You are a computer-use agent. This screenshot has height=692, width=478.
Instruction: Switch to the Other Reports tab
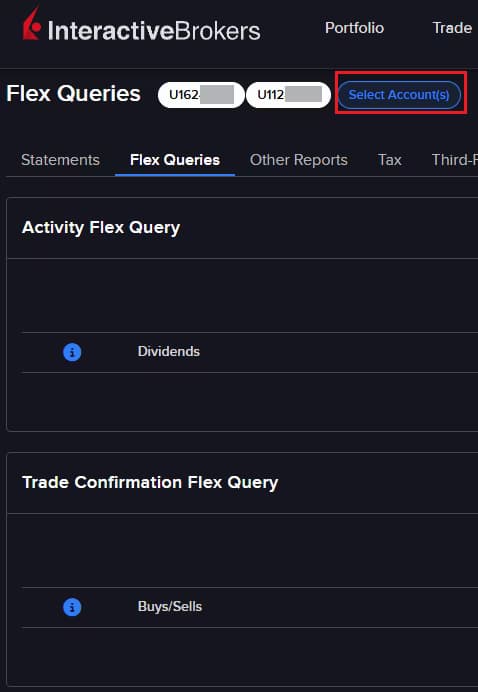(x=299, y=160)
